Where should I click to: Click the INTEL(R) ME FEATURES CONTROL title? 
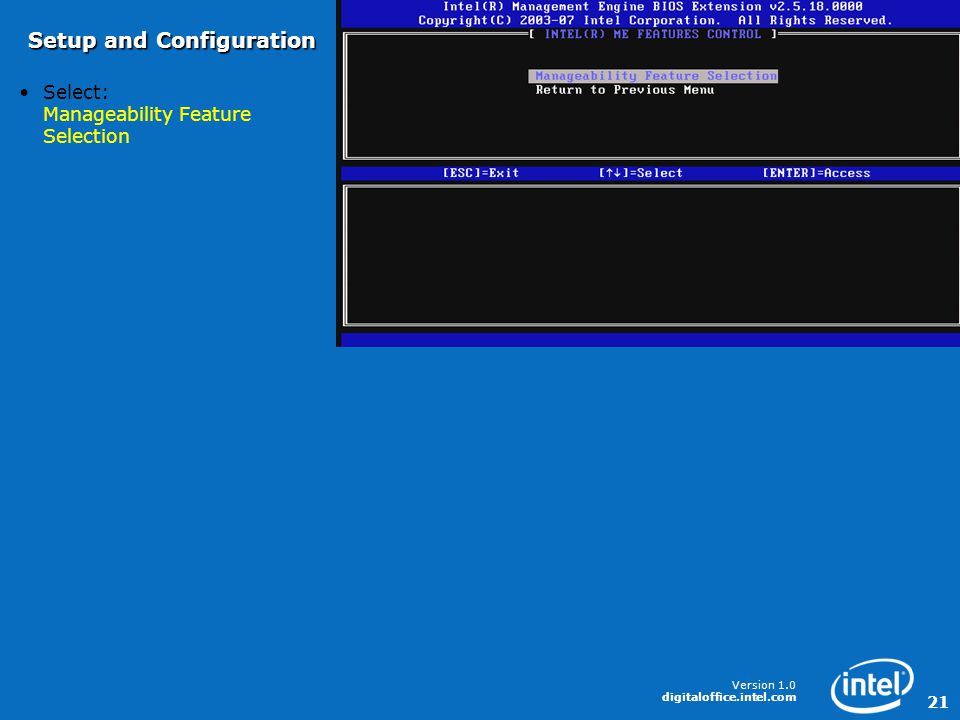653,34
